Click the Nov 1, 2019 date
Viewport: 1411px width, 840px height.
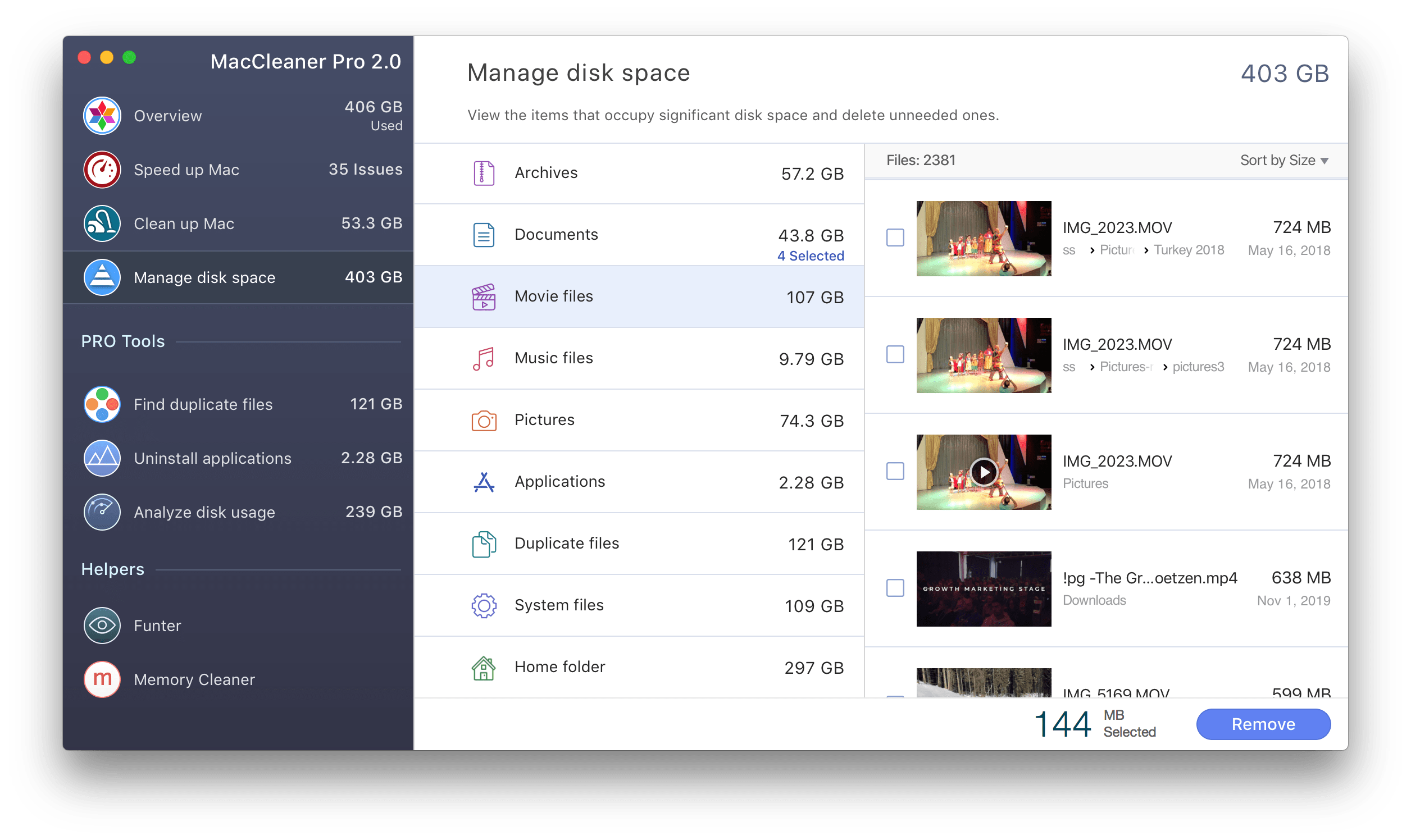(1293, 601)
